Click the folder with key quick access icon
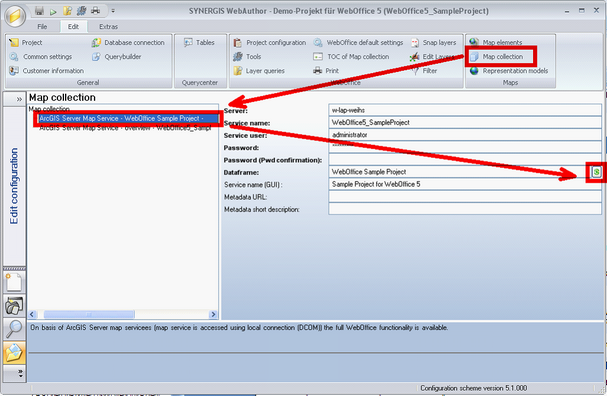Viewport: 607px width, 396px height. pyautogui.click(x=67, y=11)
